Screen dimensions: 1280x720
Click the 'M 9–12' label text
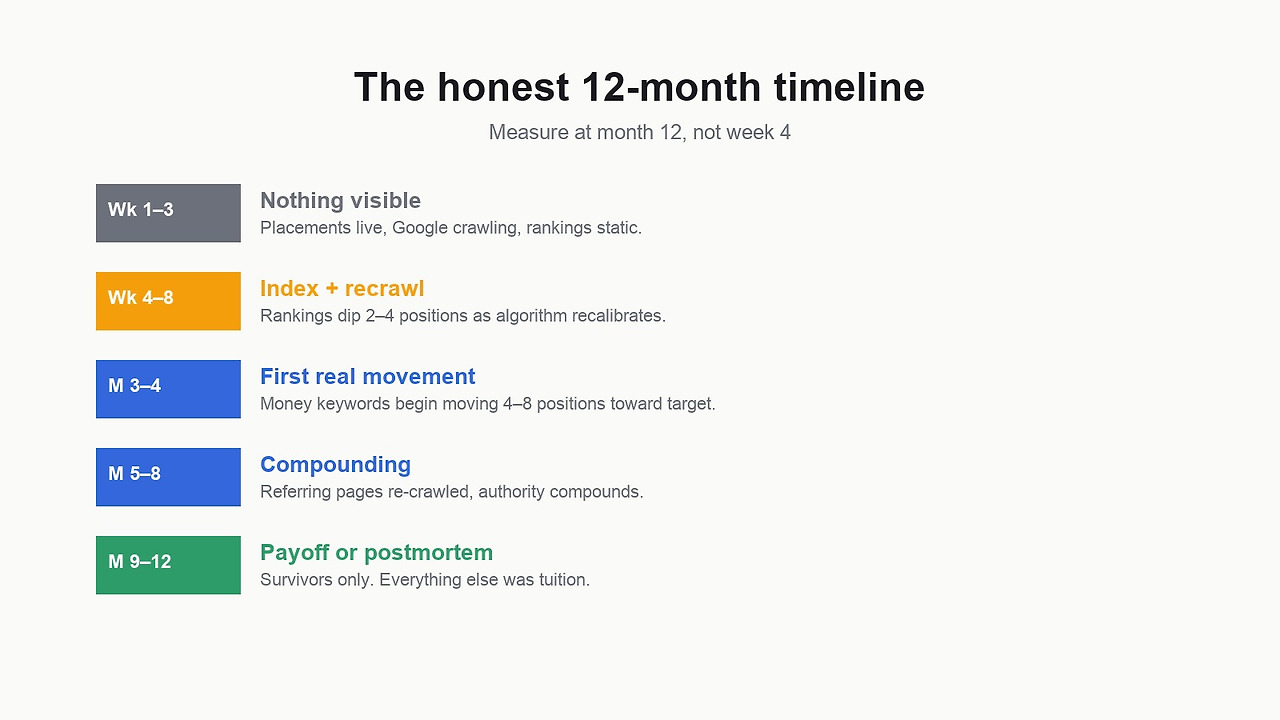pos(140,561)
